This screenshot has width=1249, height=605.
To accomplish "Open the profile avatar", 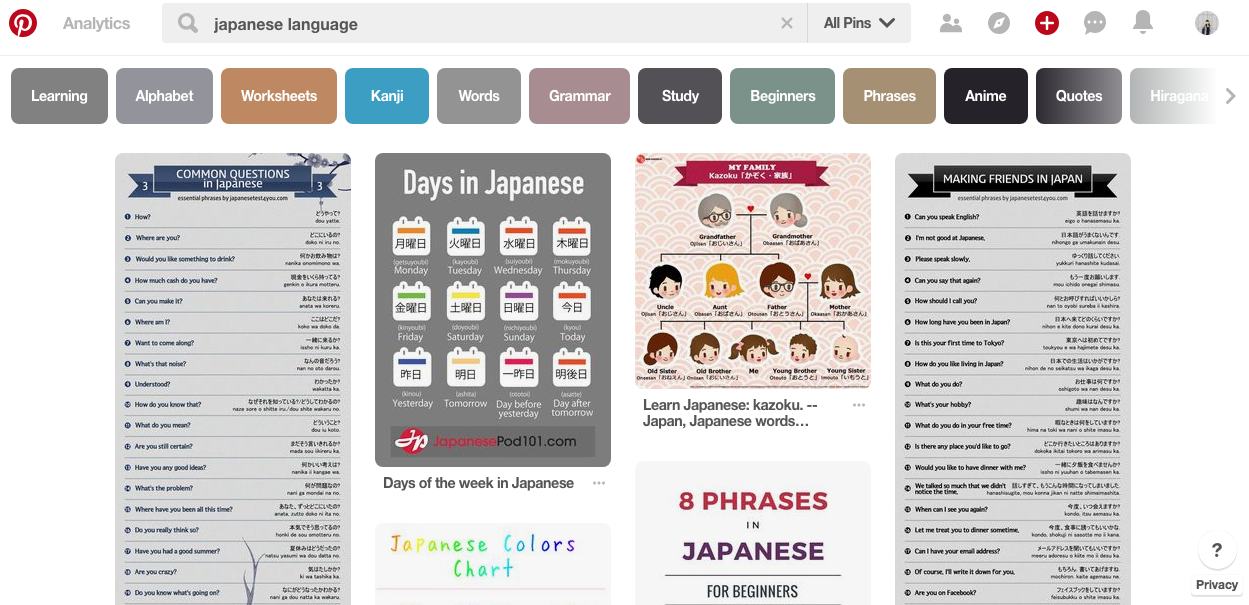I will click(1207, 23).
